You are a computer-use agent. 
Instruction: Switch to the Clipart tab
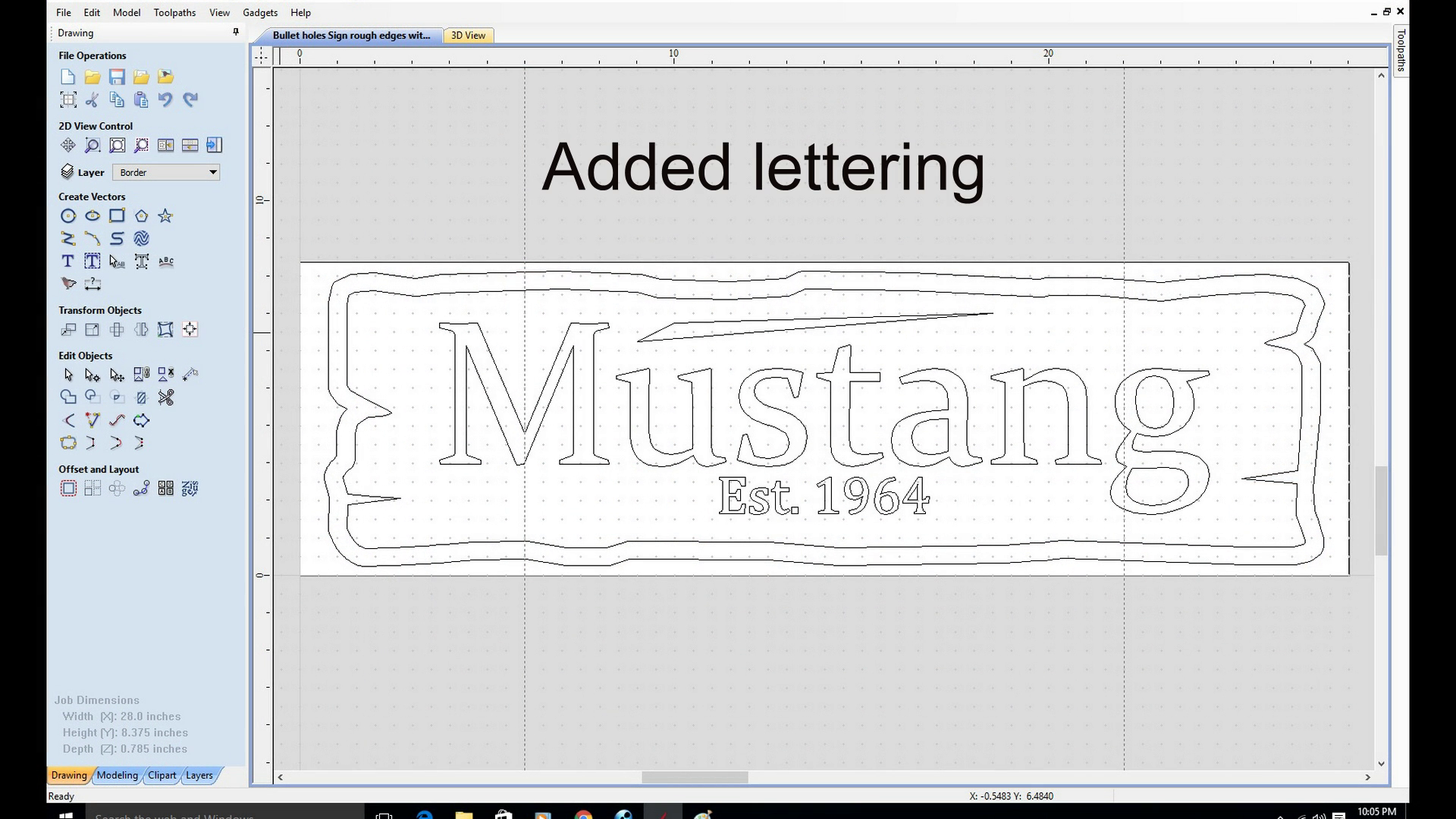162,775
